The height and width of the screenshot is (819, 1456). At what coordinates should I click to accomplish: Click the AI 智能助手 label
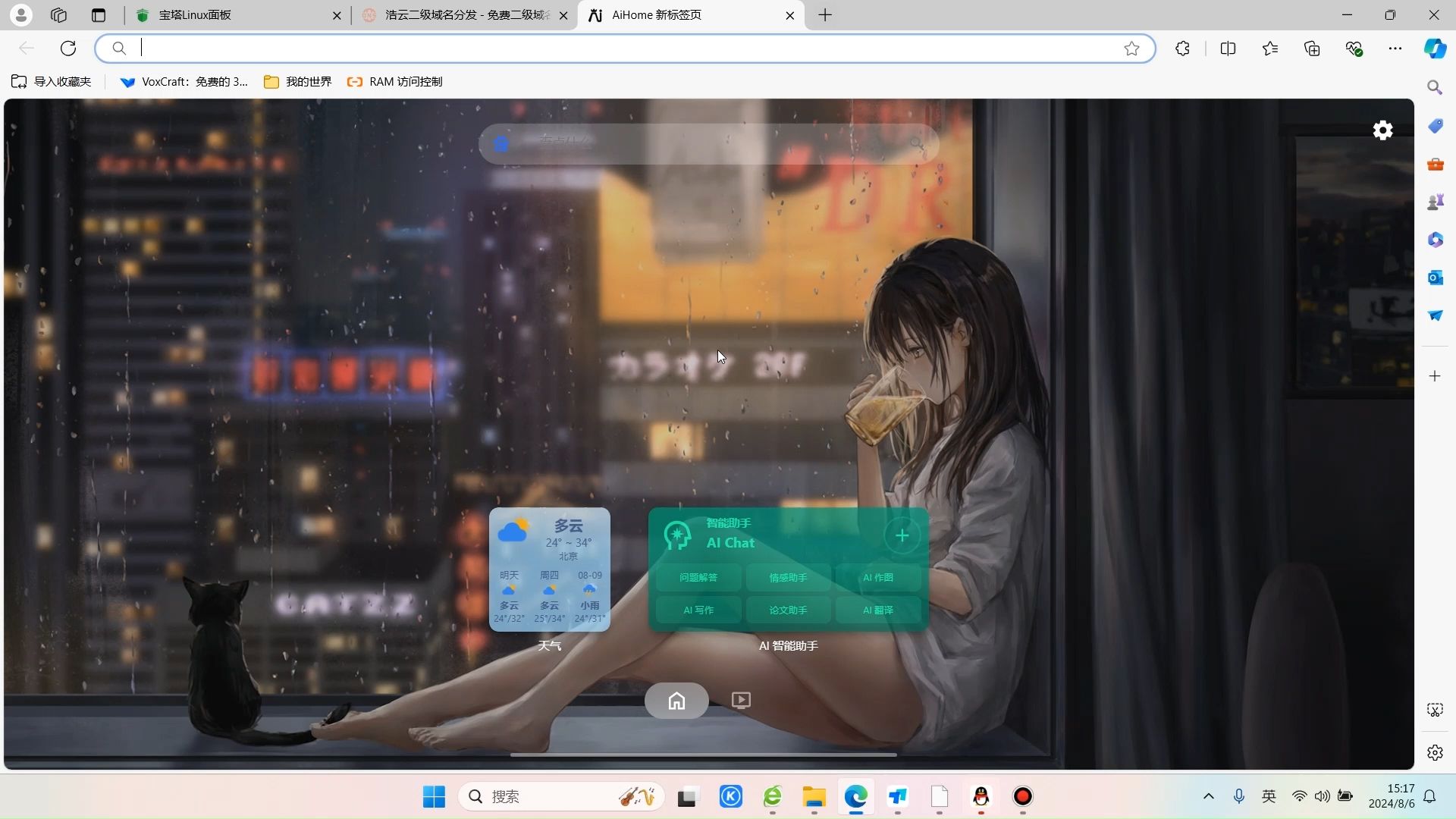pos(789,646)
